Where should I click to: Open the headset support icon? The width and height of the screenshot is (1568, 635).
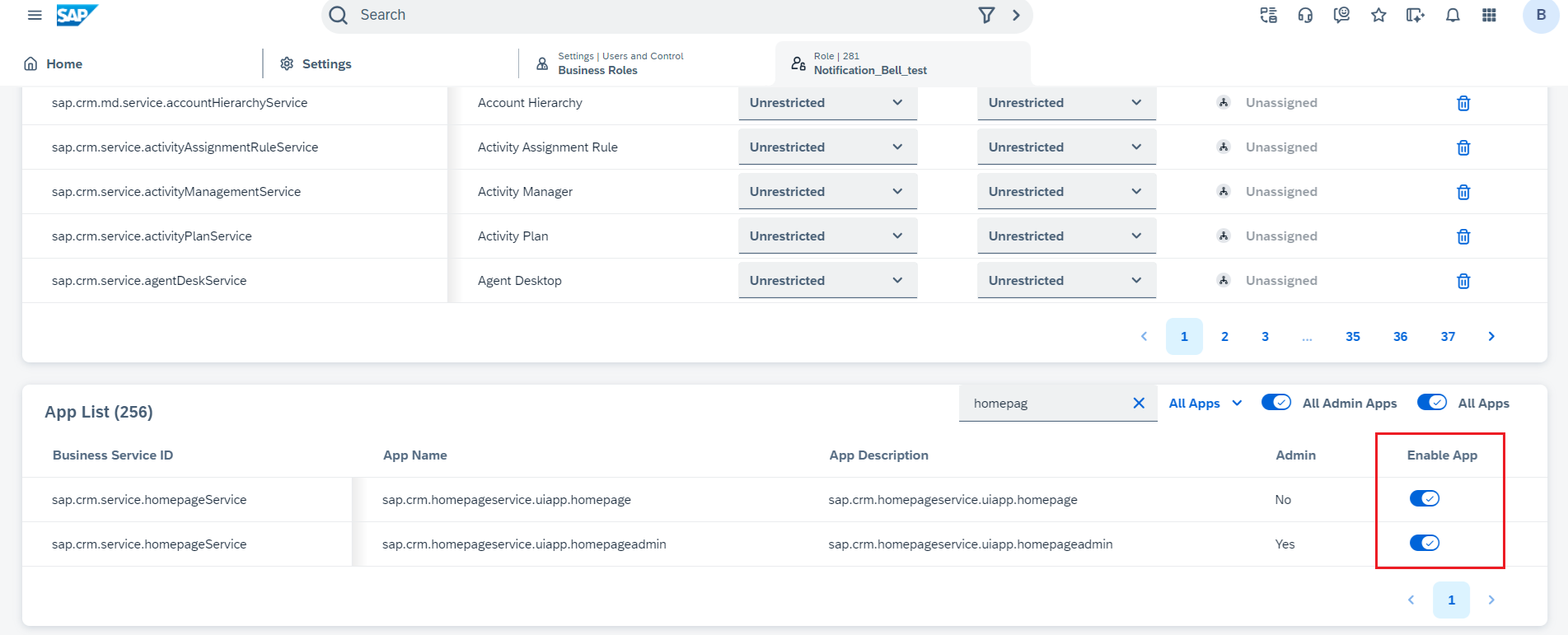(x=1305, y=15)
